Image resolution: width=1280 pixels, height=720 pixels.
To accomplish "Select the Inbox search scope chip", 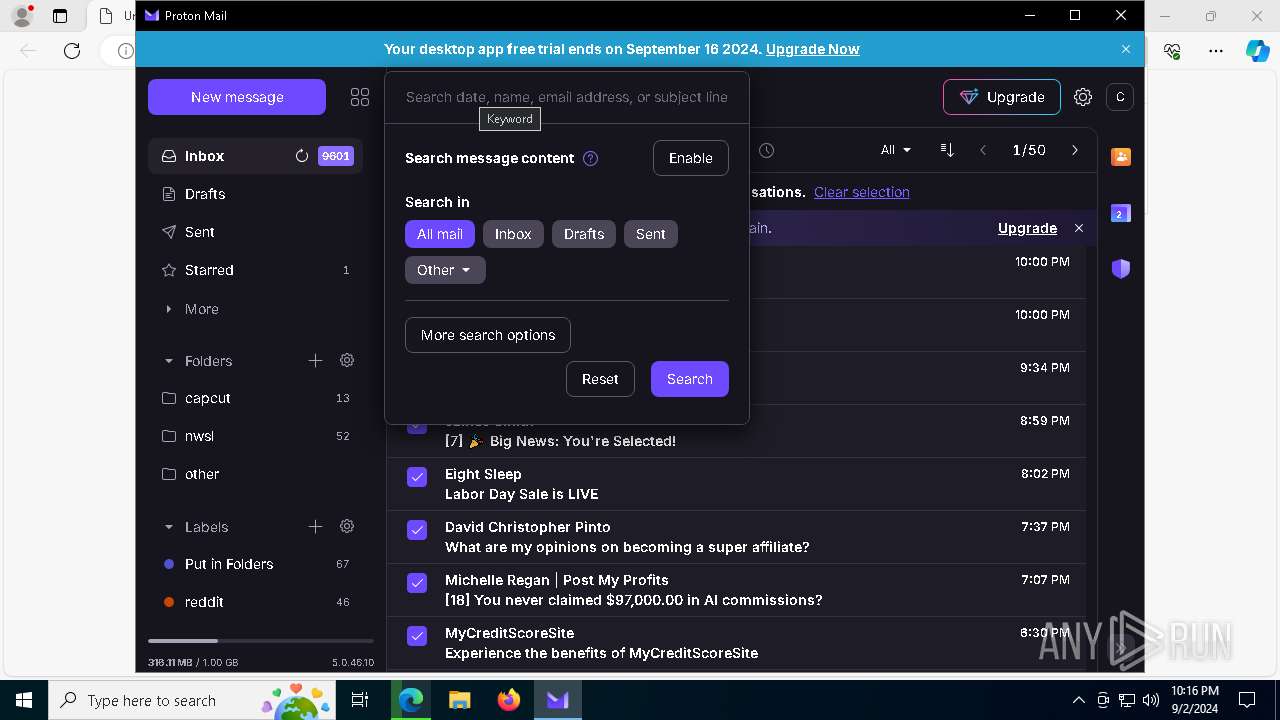I will [x=513, y=234].
